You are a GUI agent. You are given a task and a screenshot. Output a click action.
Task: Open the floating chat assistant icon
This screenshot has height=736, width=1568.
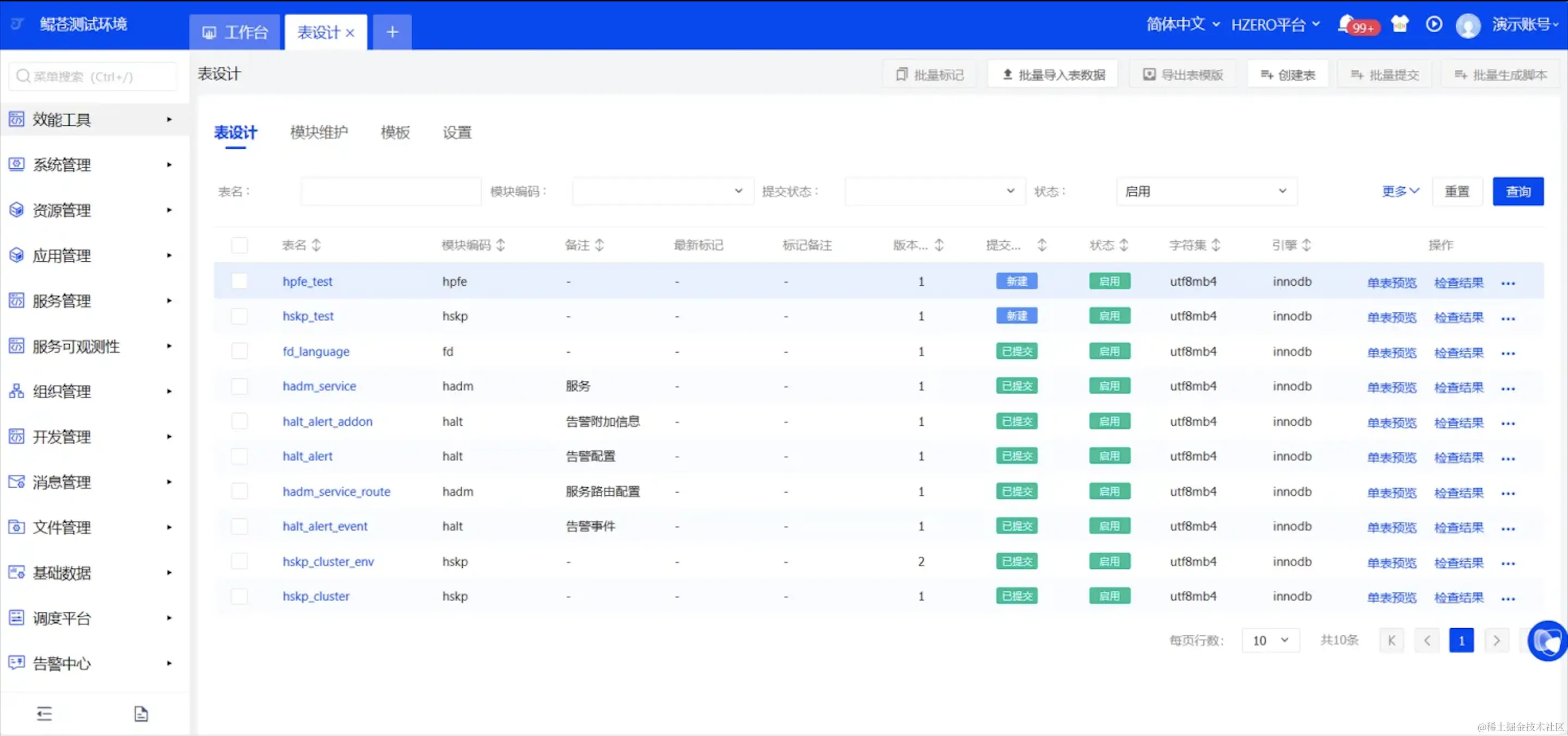point(1547,640)
